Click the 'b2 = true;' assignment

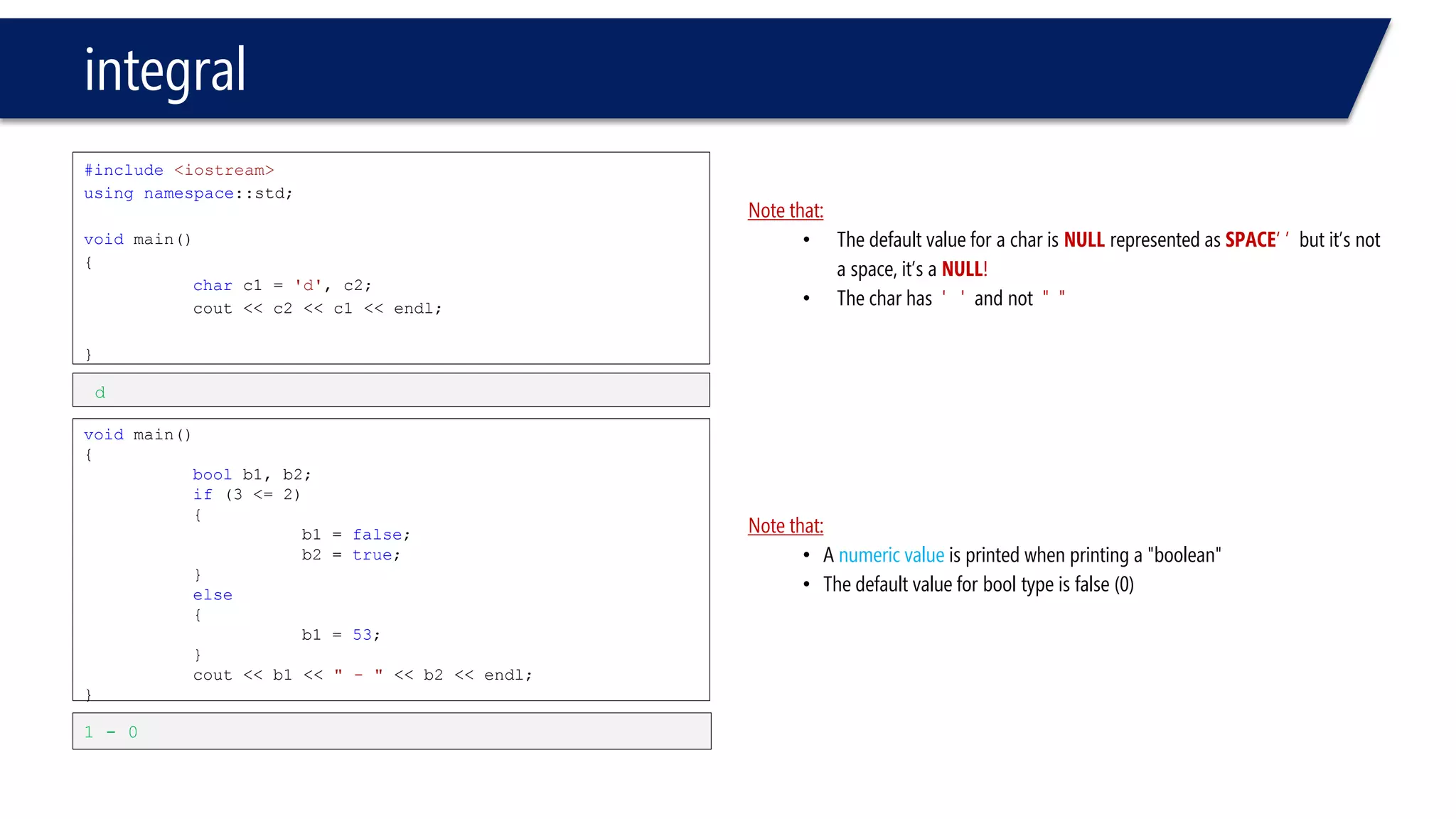coord(351,555)
